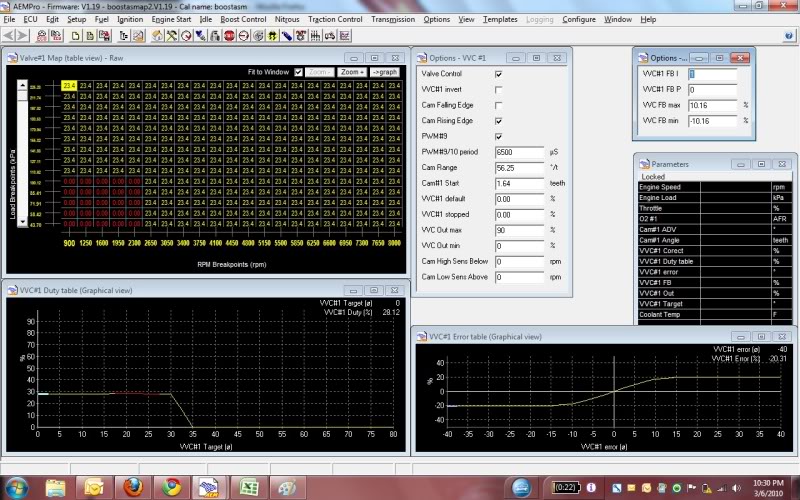Launch Google Chrome from the taskbar
The height and width of the screenshot is (500, 800).
(172, 486)
